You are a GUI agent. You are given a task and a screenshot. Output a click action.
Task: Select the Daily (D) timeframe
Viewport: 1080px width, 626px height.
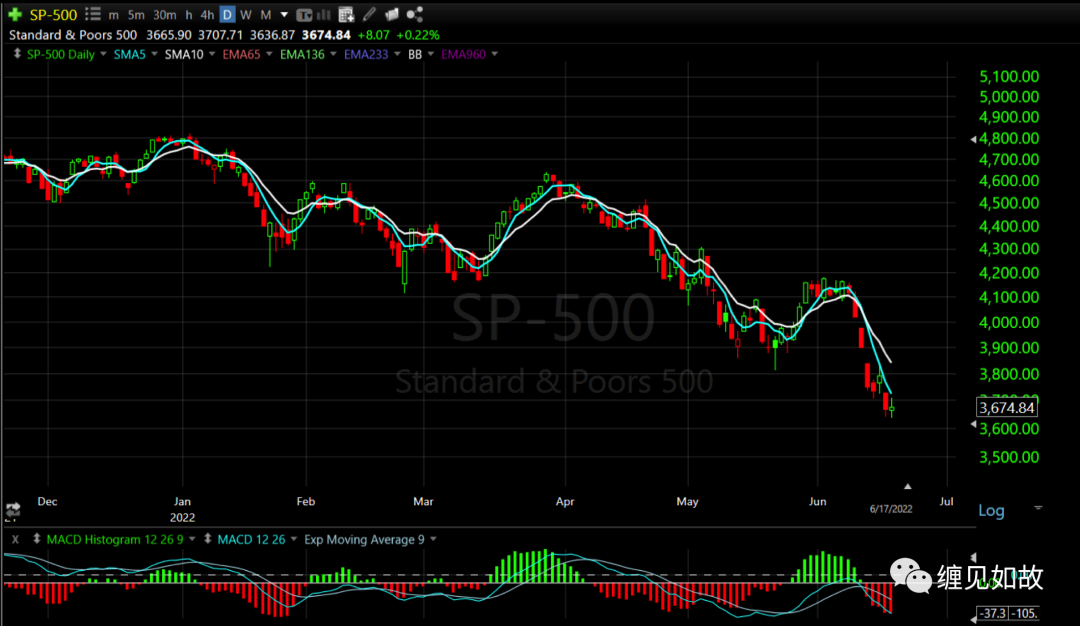[x=227, y=14]
